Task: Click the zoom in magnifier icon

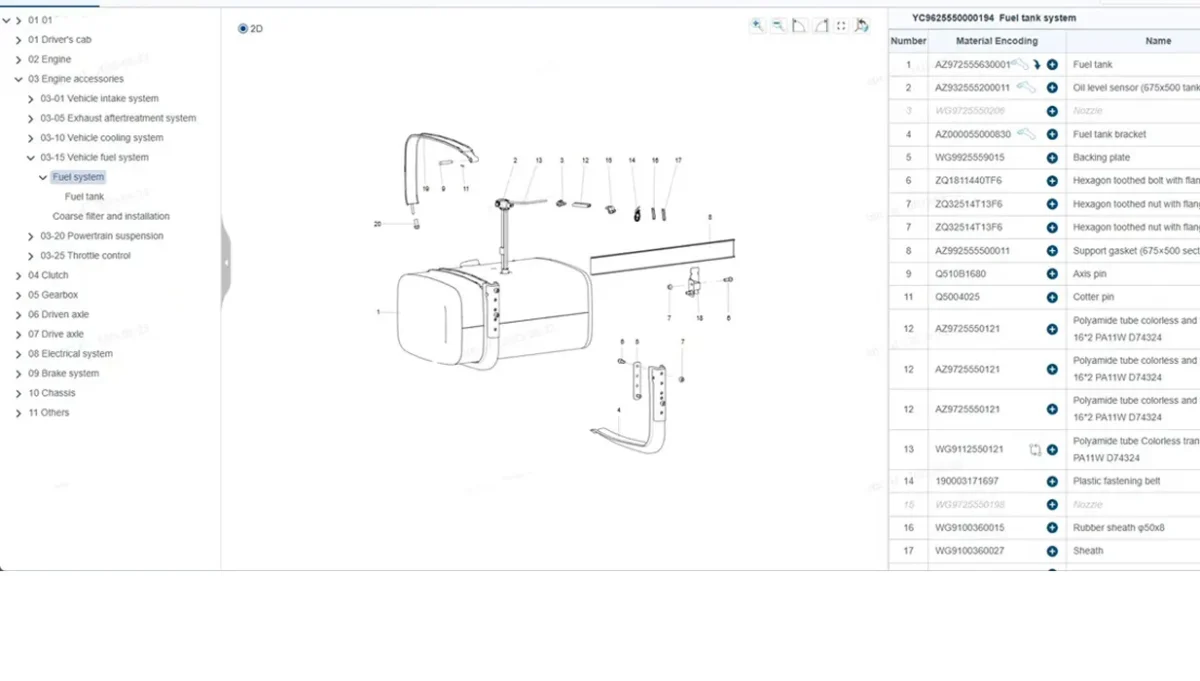Action: click(757, 26)
